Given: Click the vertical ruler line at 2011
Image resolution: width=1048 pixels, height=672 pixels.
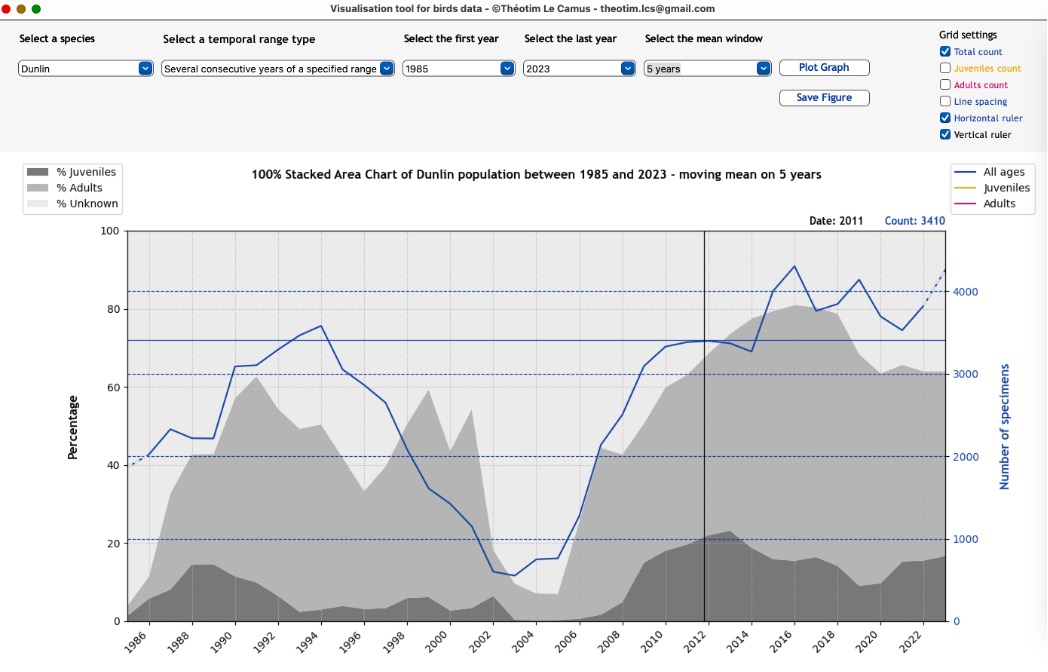Looking at the screenshot, I should tap(704, 426).
